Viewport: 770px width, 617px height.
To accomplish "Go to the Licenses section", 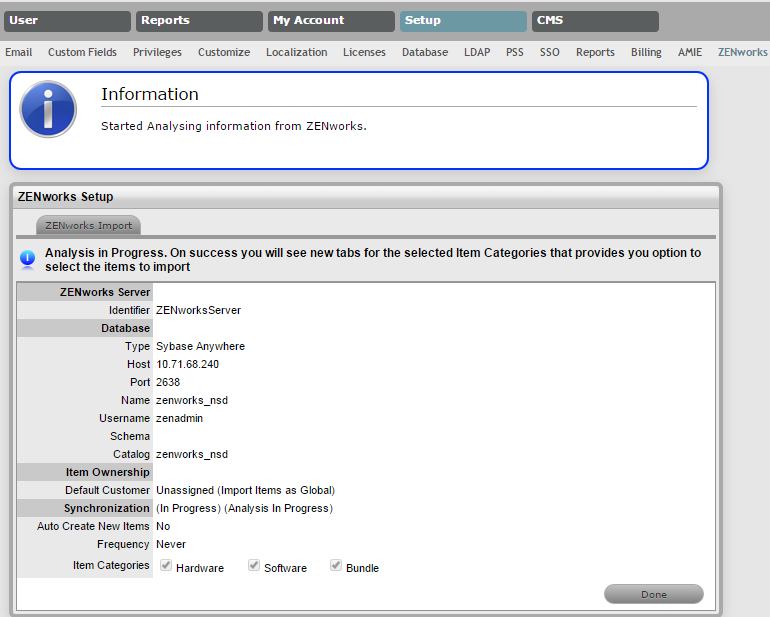I will [x=364, y=52].
